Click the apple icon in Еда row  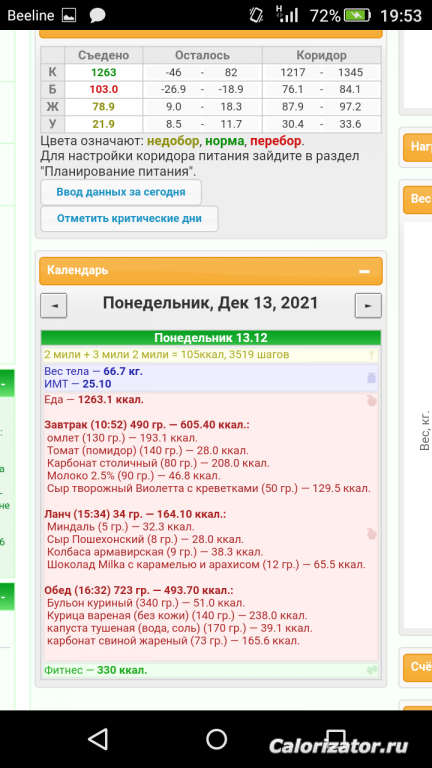[371, 401]
